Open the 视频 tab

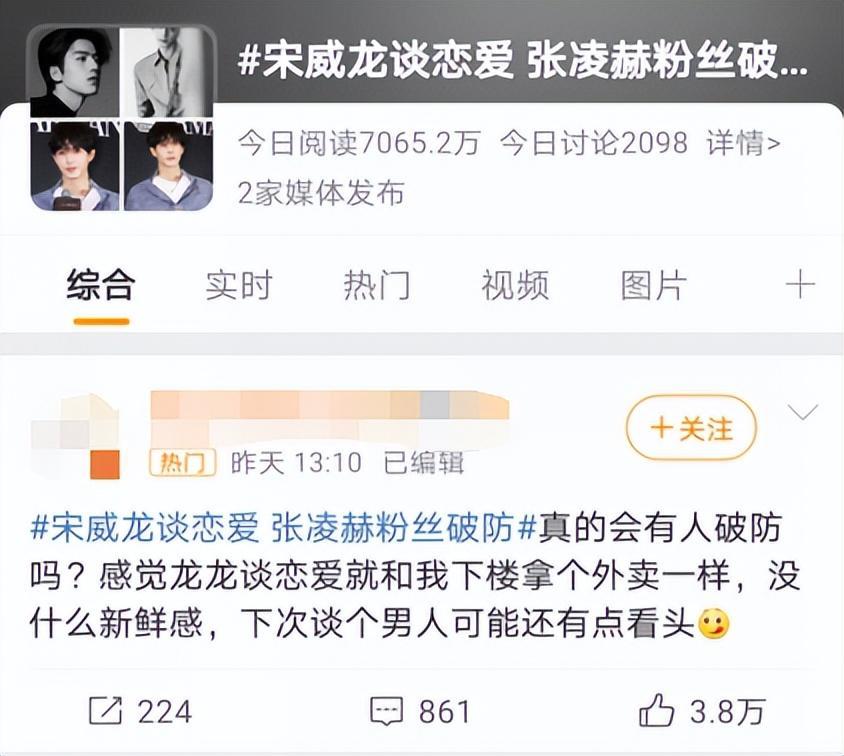pos(515,285)
